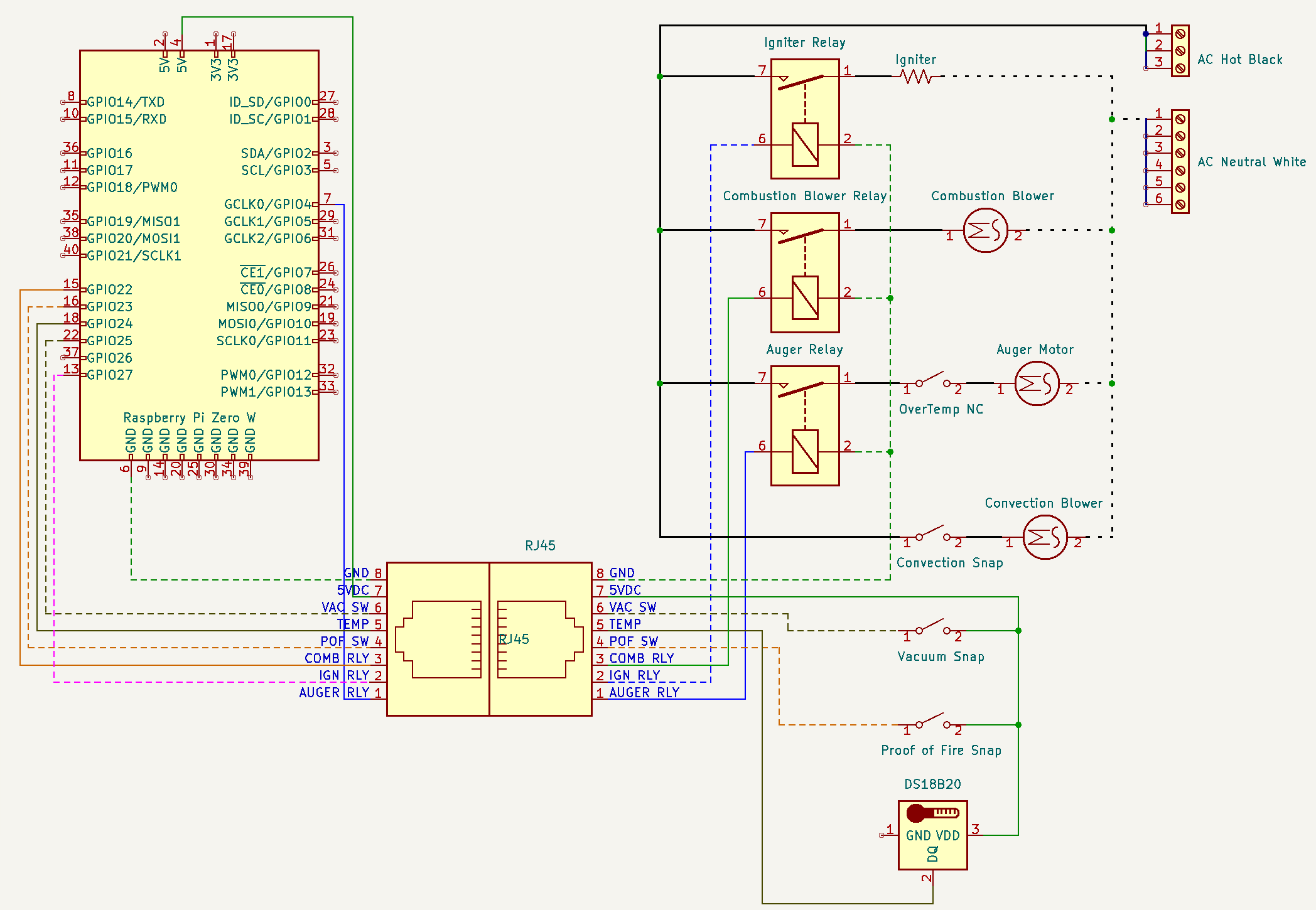
Task: Select 'COMB RLY' on the right RJ45 side
Action: [642, 659]
